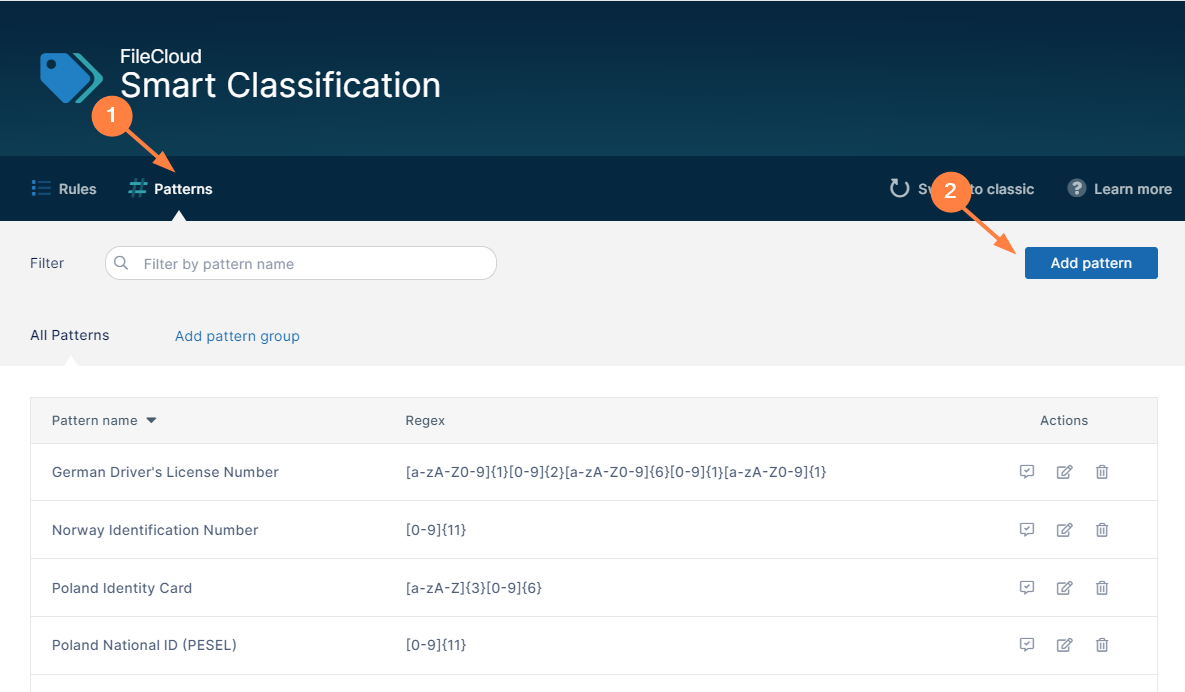
Task: Test the Poland National ID (PESEL) pattern
Action: (x=1026, y=645)
